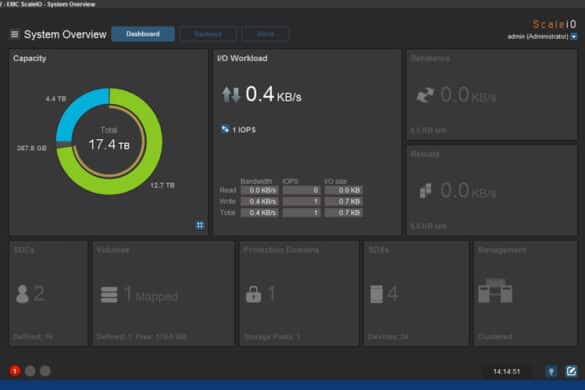Click the SDCs user icon
This screenshot has height=390, width=585.
click(22, 294)
